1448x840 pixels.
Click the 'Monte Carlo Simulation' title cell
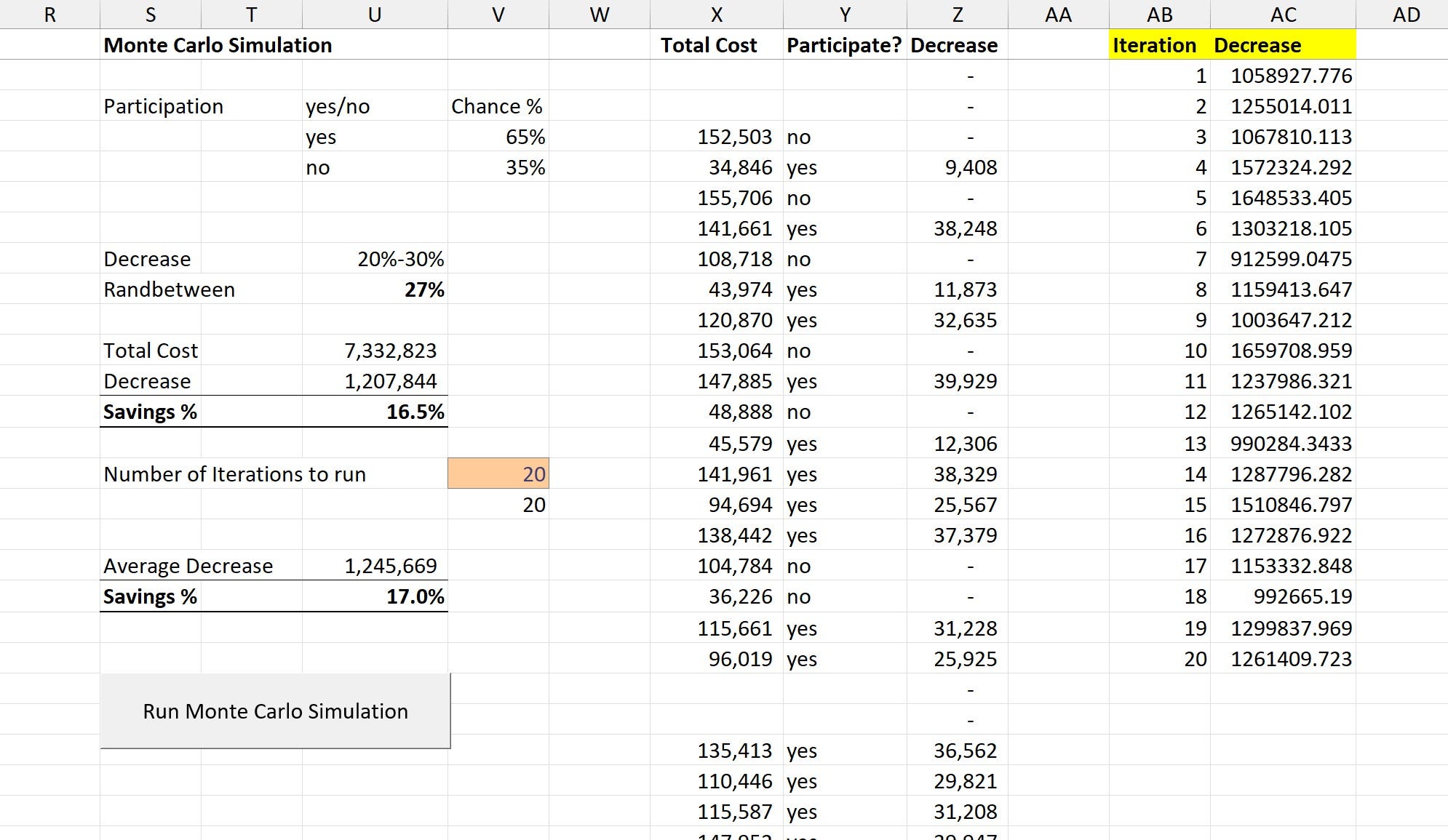coord(218,45)
